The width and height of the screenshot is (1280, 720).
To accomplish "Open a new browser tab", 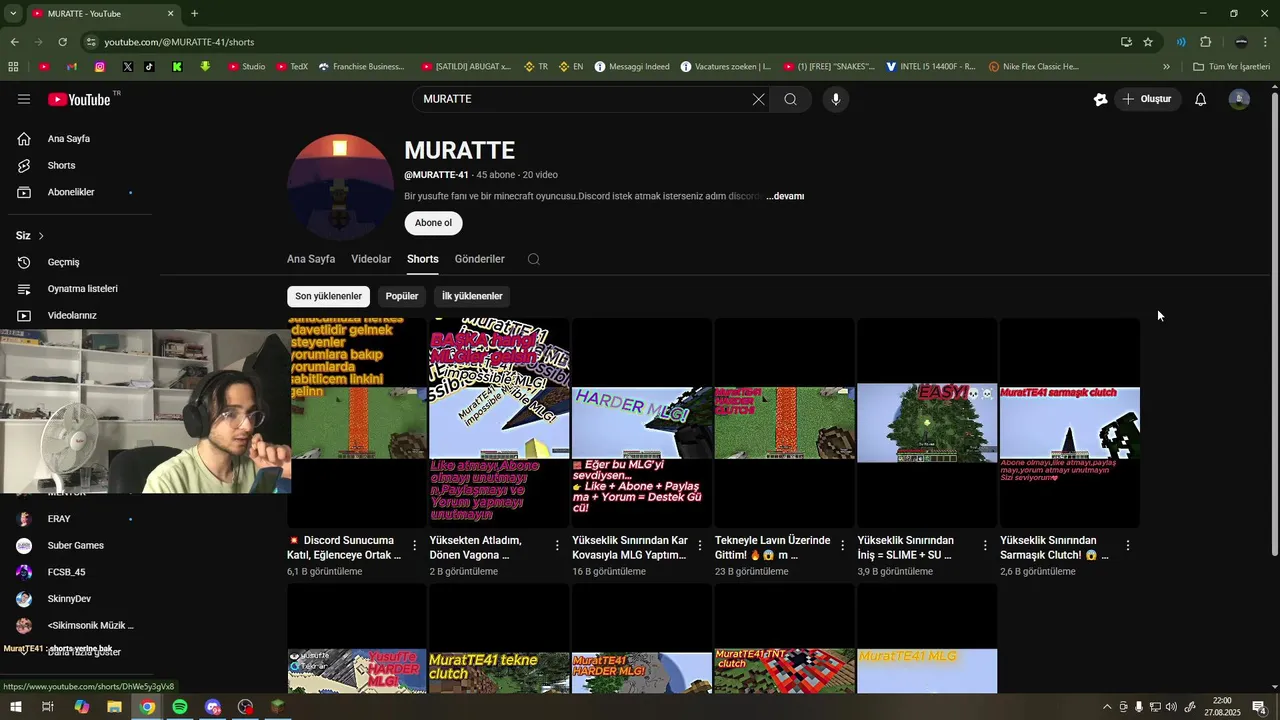I will [194, 13].
